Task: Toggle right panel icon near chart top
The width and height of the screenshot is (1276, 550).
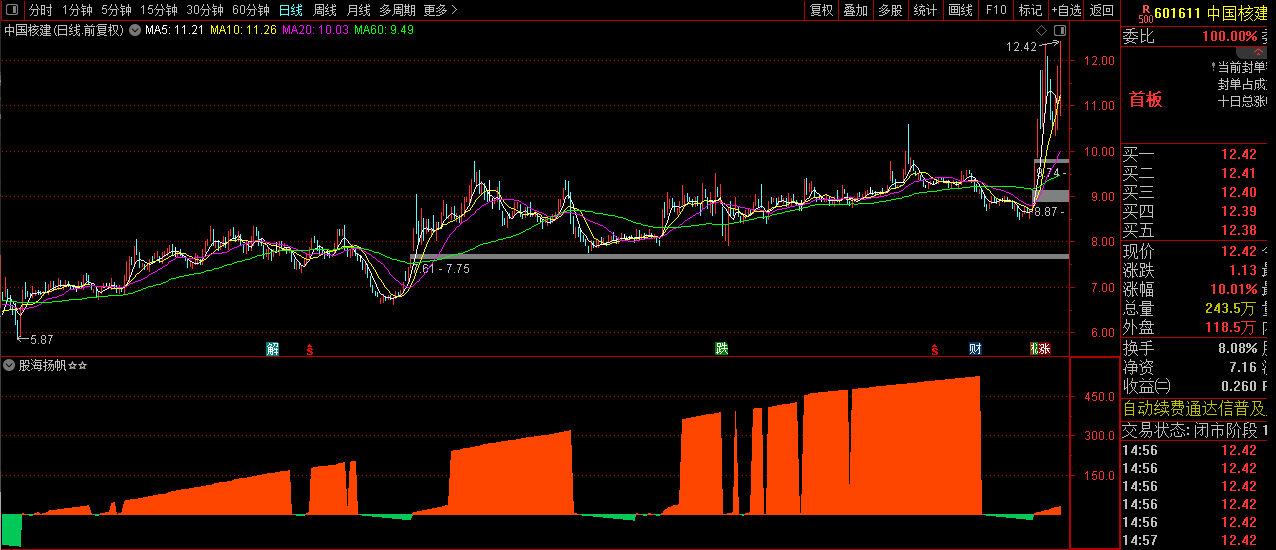Action: pyautogui.click(x=1059, y=31)
